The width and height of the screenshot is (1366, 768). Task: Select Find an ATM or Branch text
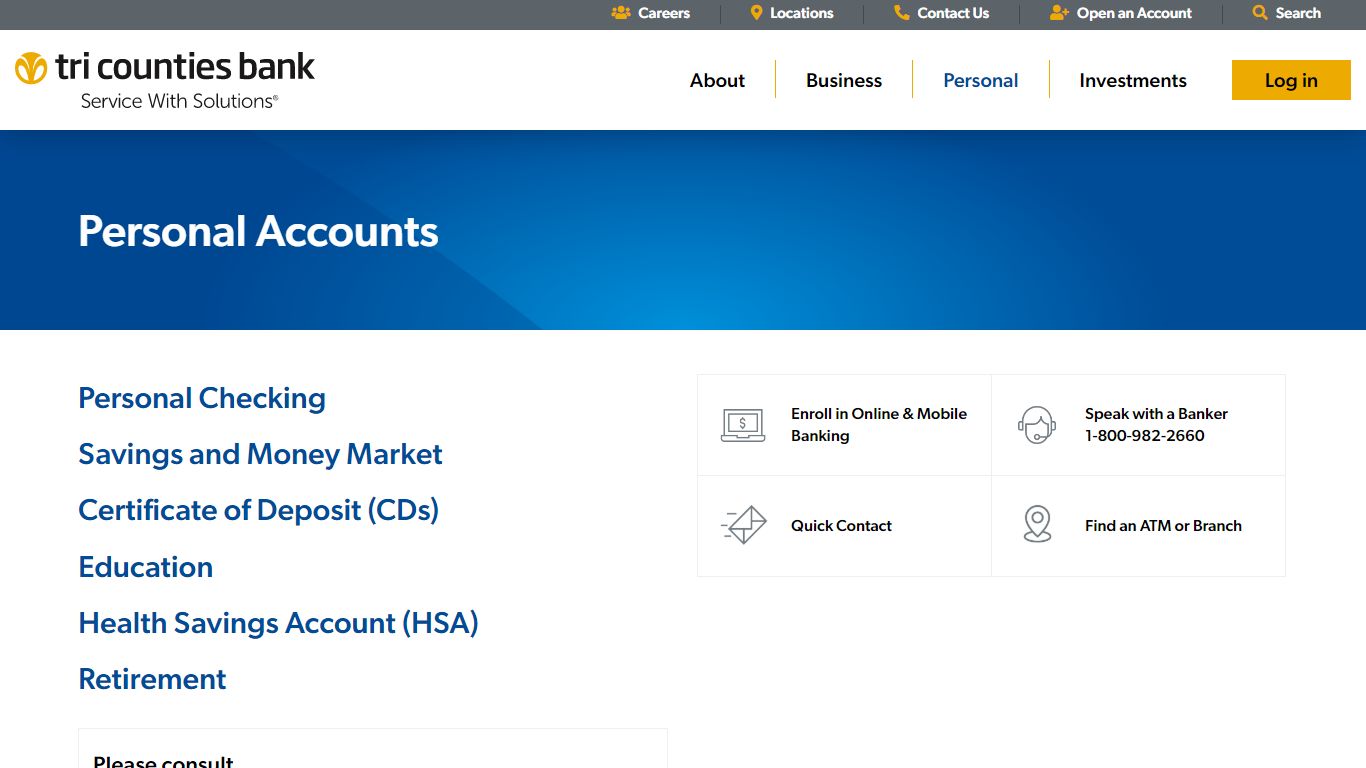coord(1163,526)
